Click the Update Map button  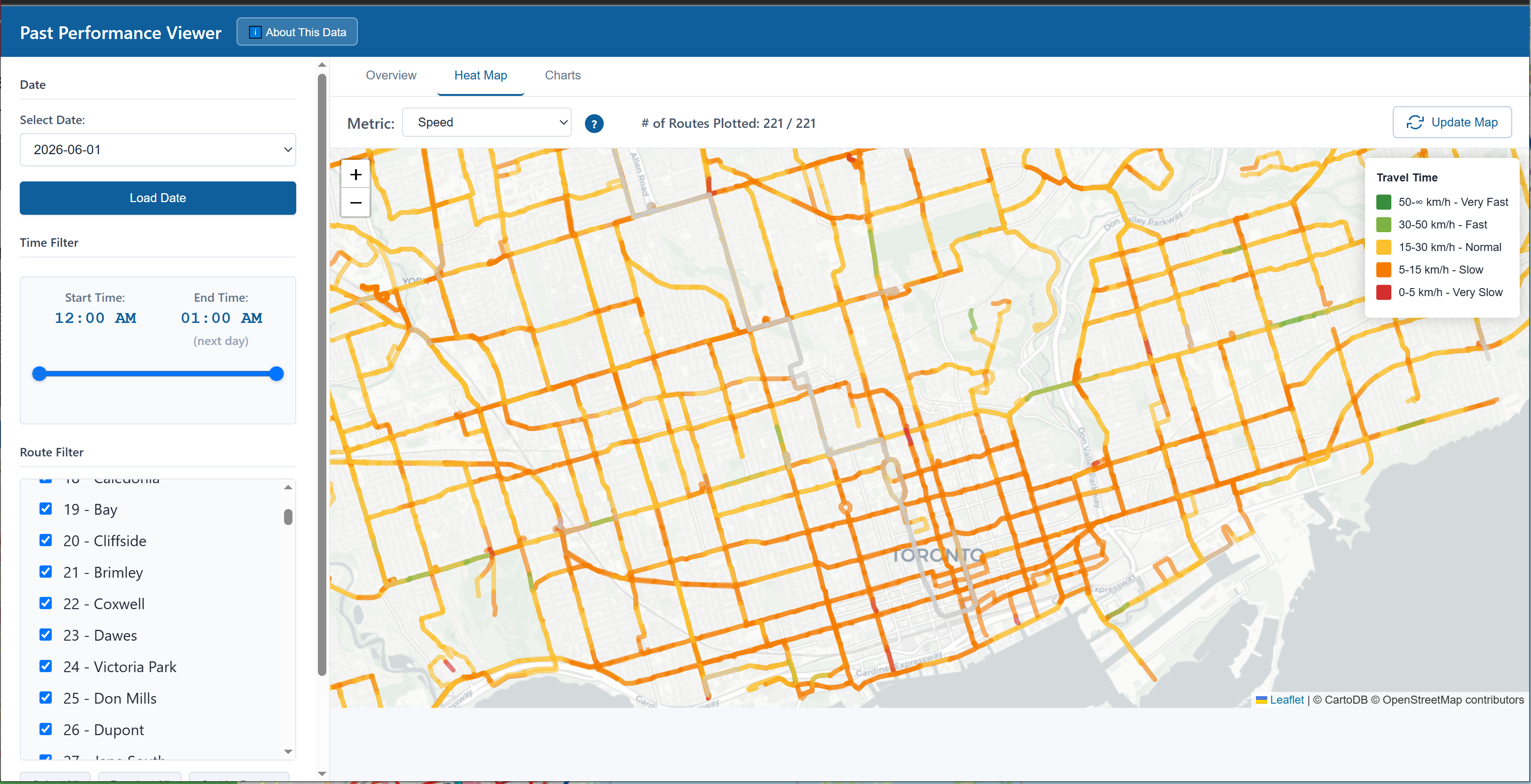[x=1452, y=122]
